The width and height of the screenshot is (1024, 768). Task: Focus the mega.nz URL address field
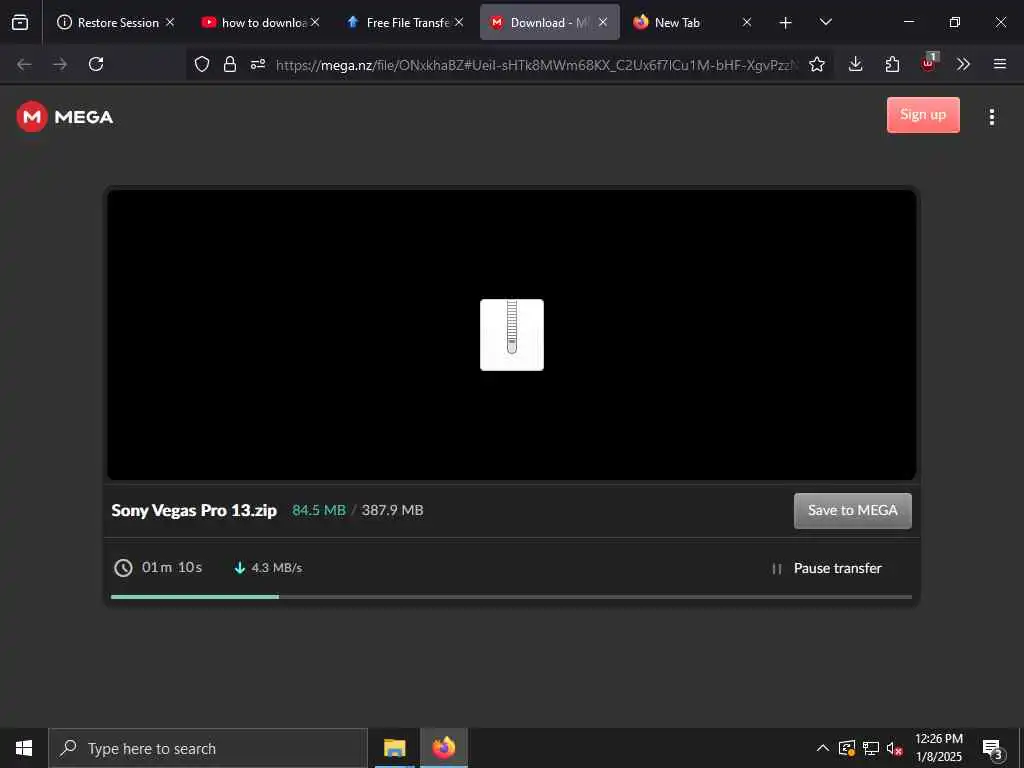536,65
